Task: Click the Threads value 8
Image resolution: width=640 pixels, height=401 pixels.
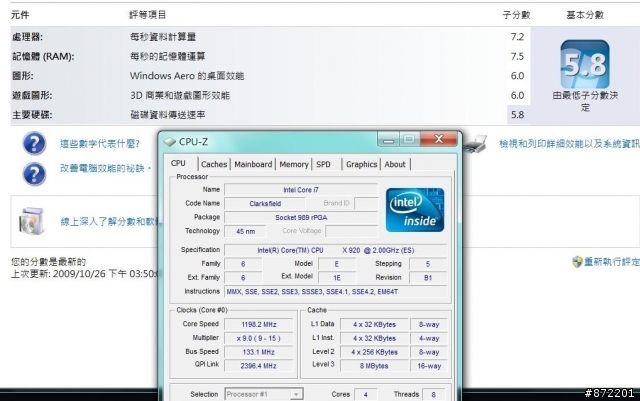Action: pyautogui.click(x=433, y=394)
